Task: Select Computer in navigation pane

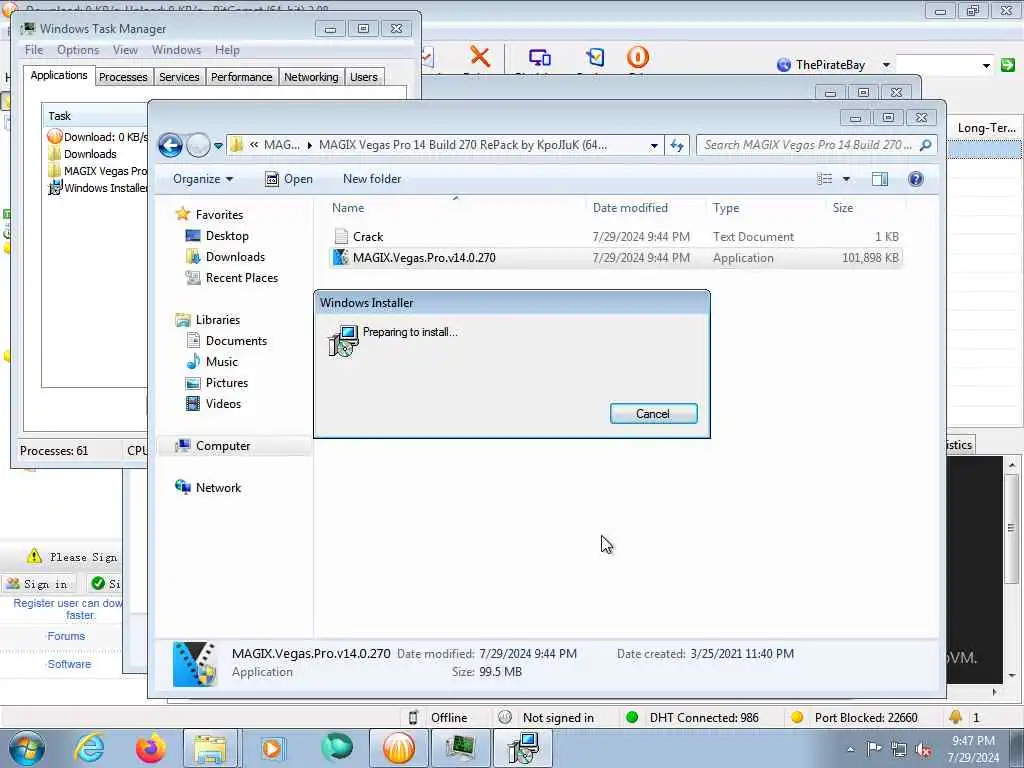Action: [223, 446]
